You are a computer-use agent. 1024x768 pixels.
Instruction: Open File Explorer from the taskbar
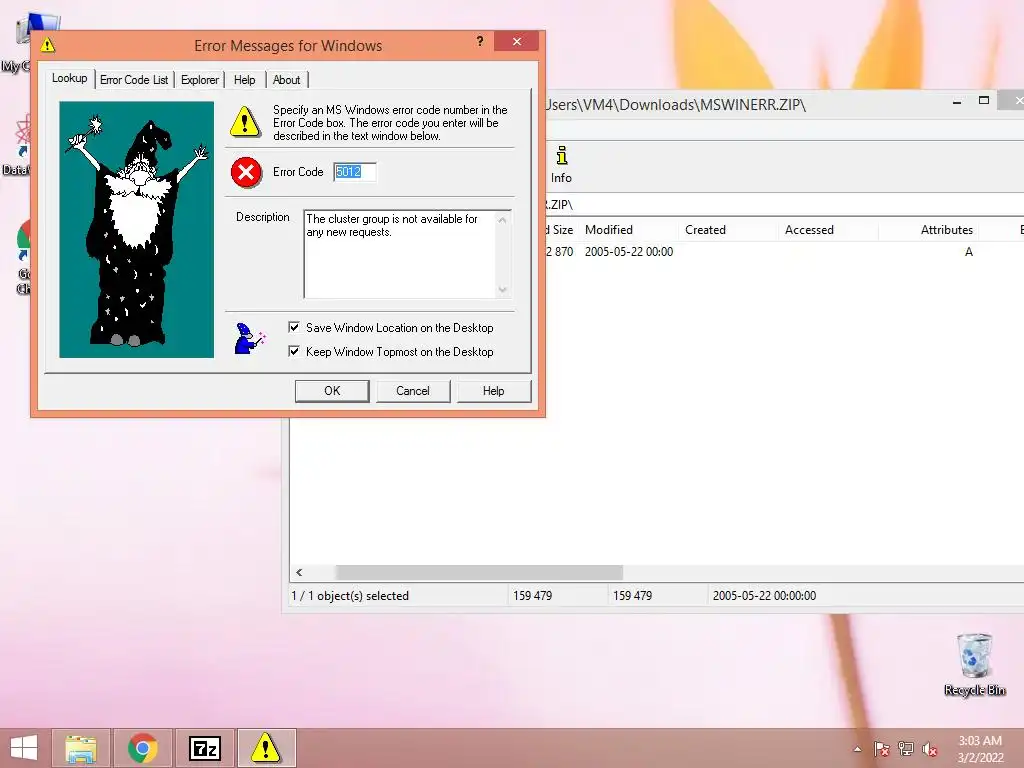pos(81,748)
